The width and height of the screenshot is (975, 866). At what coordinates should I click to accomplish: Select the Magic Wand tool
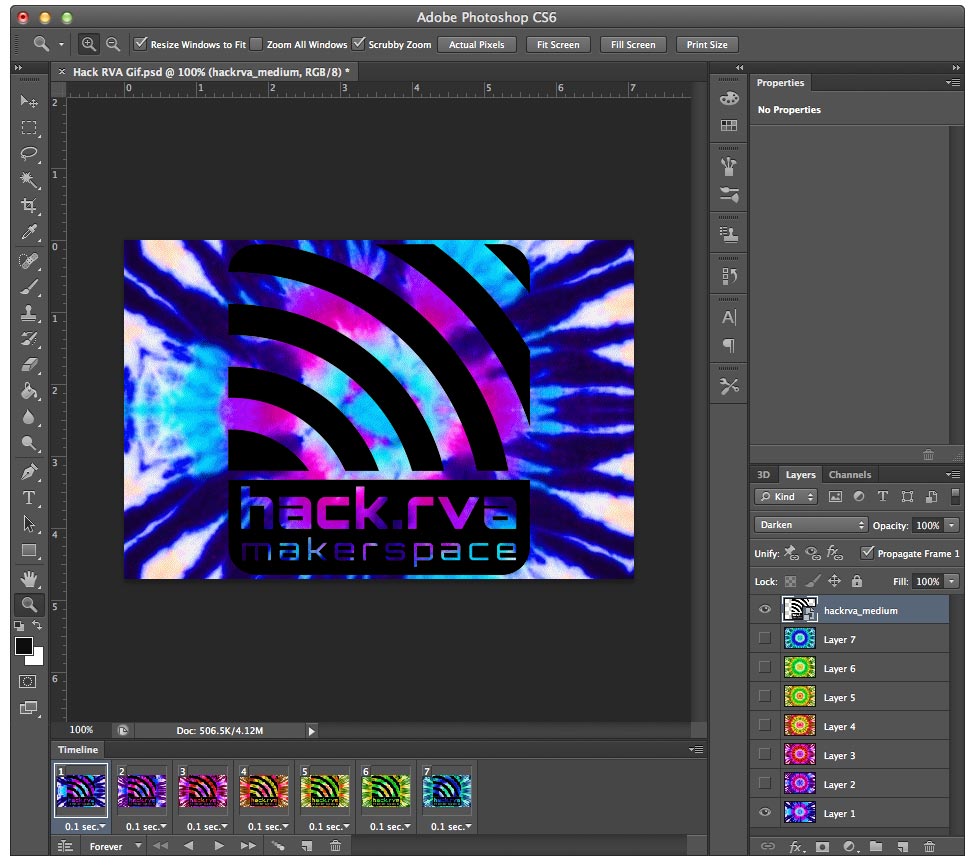click(x=29, y=180)
